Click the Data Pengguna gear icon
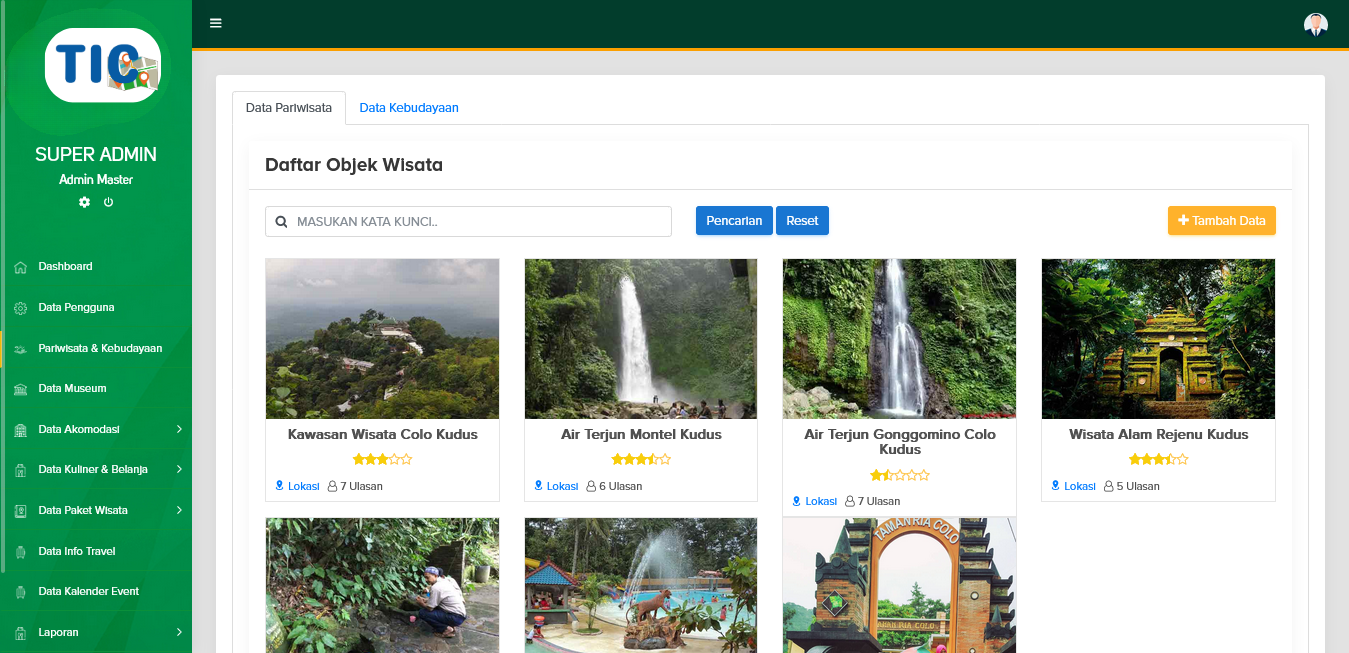Screen dimensions: 1349x653 click(20, 308)
